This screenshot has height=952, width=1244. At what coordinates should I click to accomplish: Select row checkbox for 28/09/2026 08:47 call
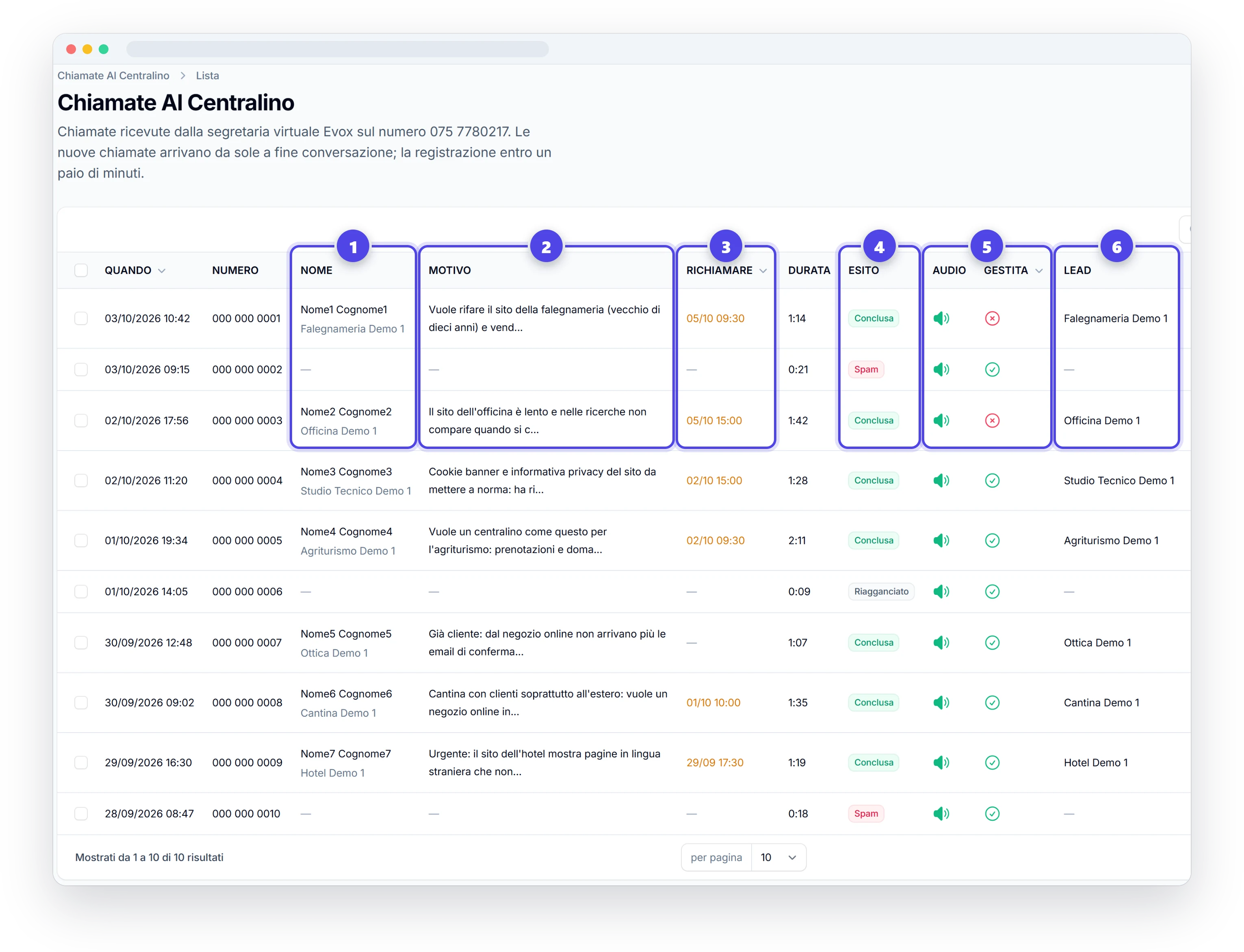tap(81, 814)
